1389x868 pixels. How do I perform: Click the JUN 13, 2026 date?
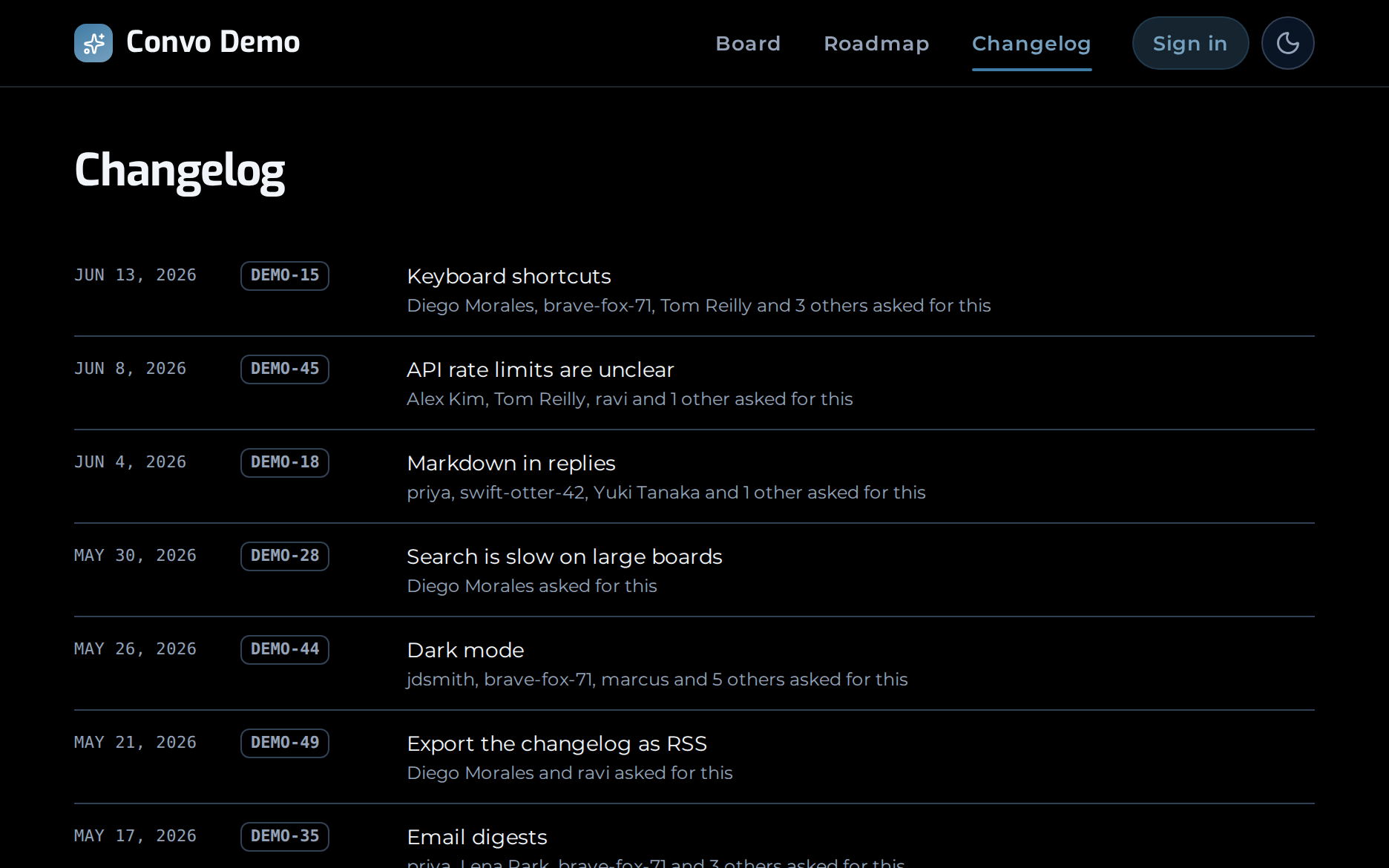click(135, 275)
